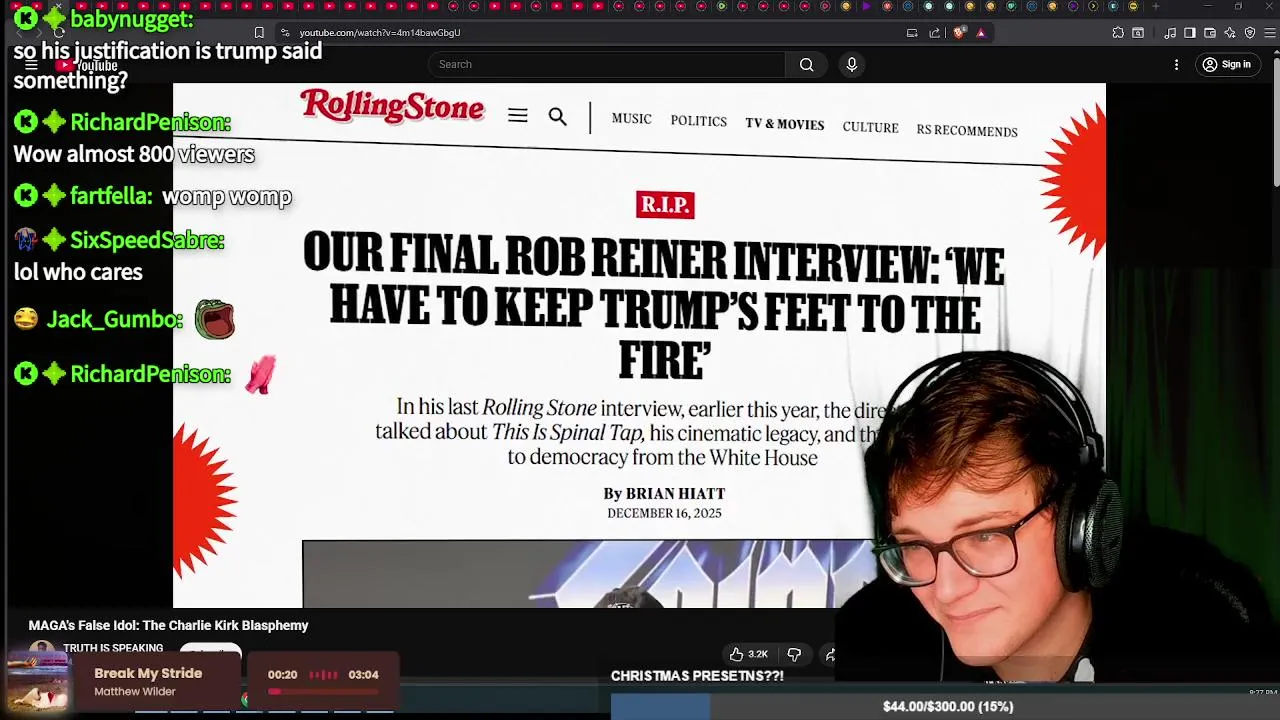Screen dimensions: 1280x720
Task: Click the Brave Rewards triangle icon
Action: coord(981,33)
